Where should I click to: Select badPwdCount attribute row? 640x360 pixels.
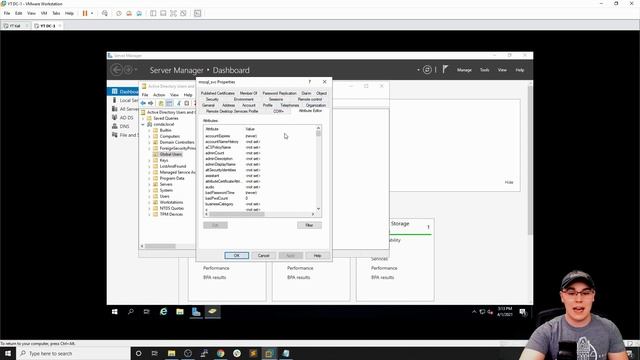tap(260, 198)
